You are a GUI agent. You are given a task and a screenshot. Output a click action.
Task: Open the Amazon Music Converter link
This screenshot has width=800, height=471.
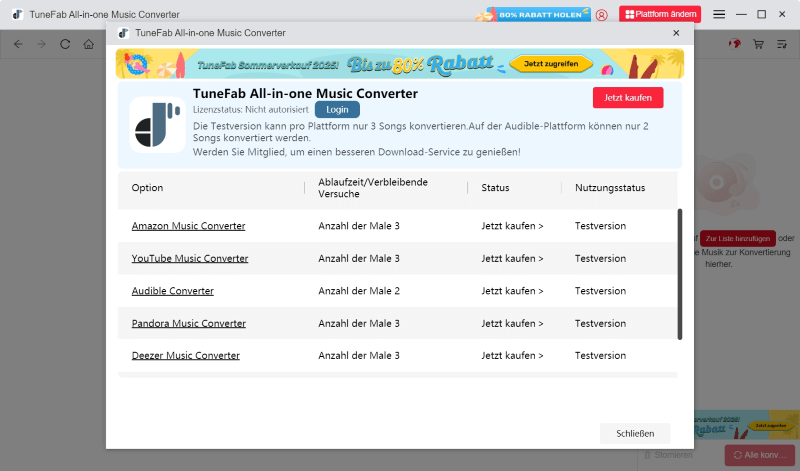188,226
